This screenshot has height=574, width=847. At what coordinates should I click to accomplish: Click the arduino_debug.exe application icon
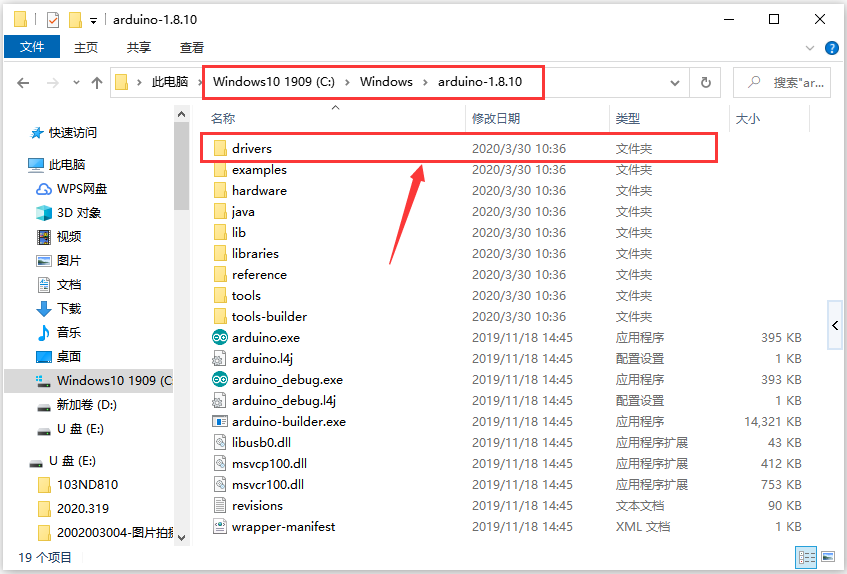pyautogui.click(x=220, y=380)
